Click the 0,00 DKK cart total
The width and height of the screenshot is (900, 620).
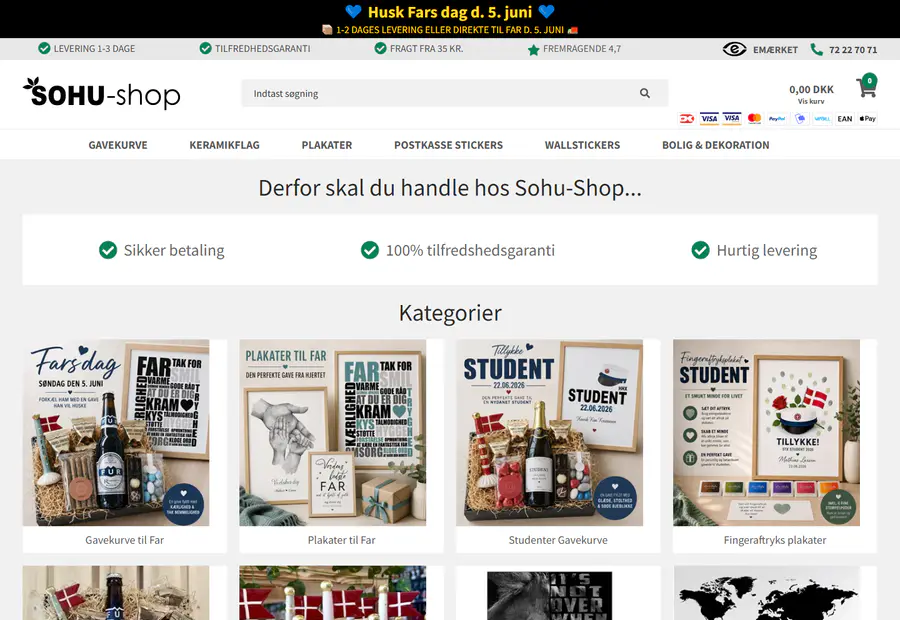click(x=811, y=90)
